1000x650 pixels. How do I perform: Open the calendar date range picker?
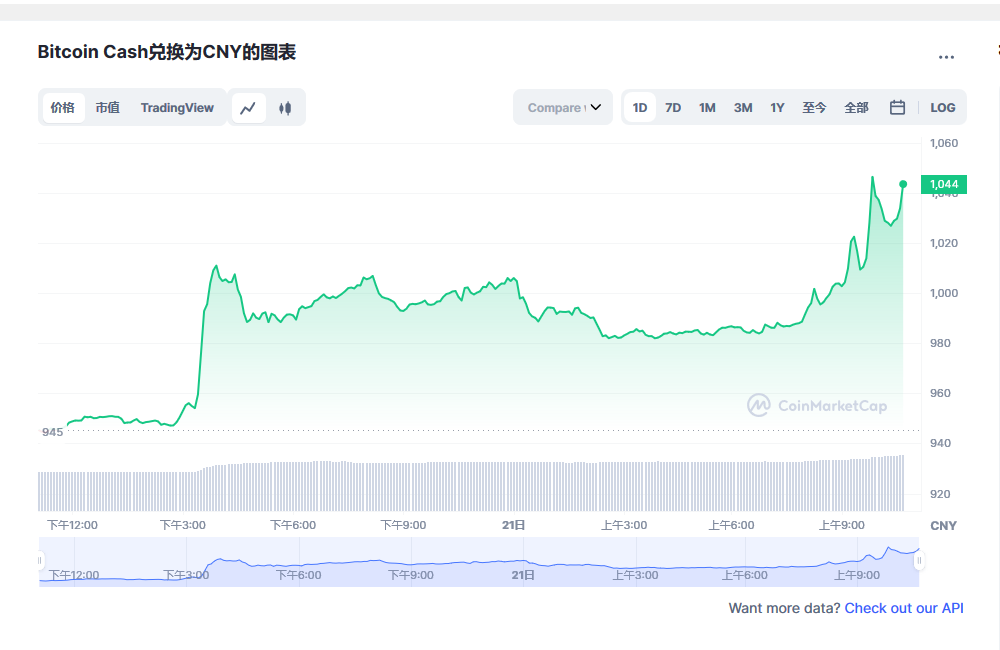897,107
